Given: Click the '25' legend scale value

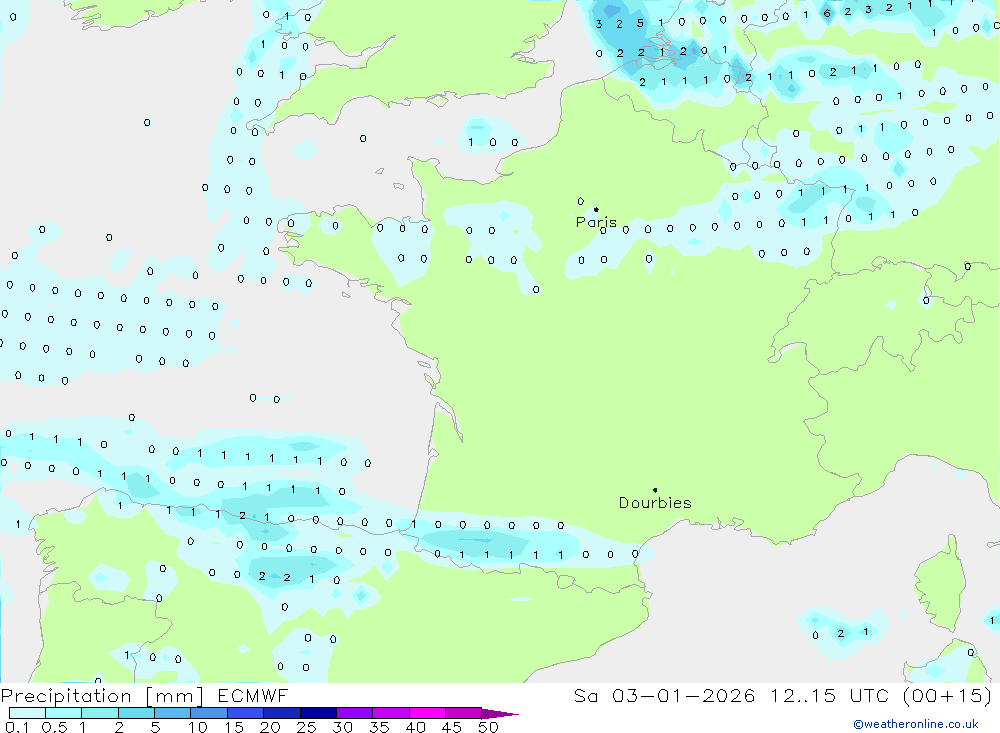Looking at the screenshot, I should click(306, 727).
